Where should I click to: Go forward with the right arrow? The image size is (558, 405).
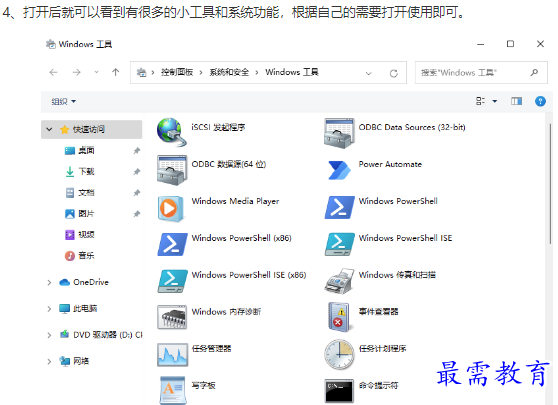coord(77,73)
